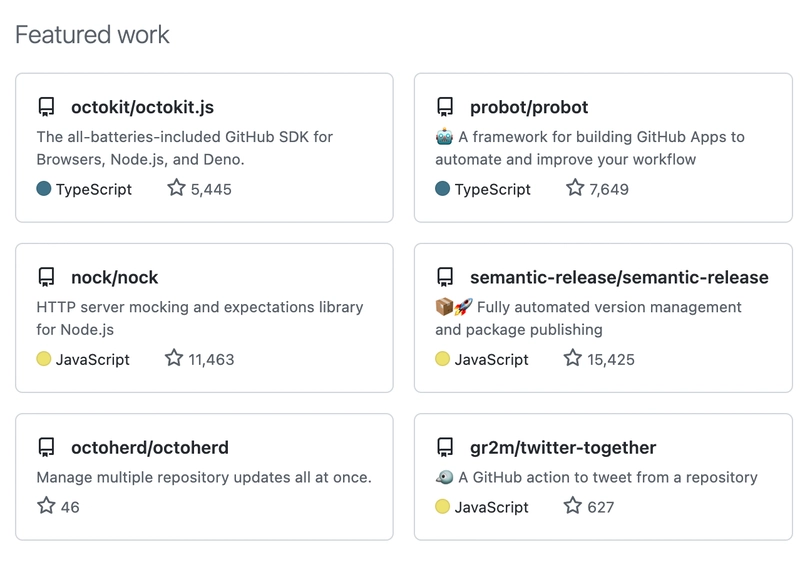Click star icon on probot card
800x577 pixels.
pyautogui.click(x=575, y=187)
